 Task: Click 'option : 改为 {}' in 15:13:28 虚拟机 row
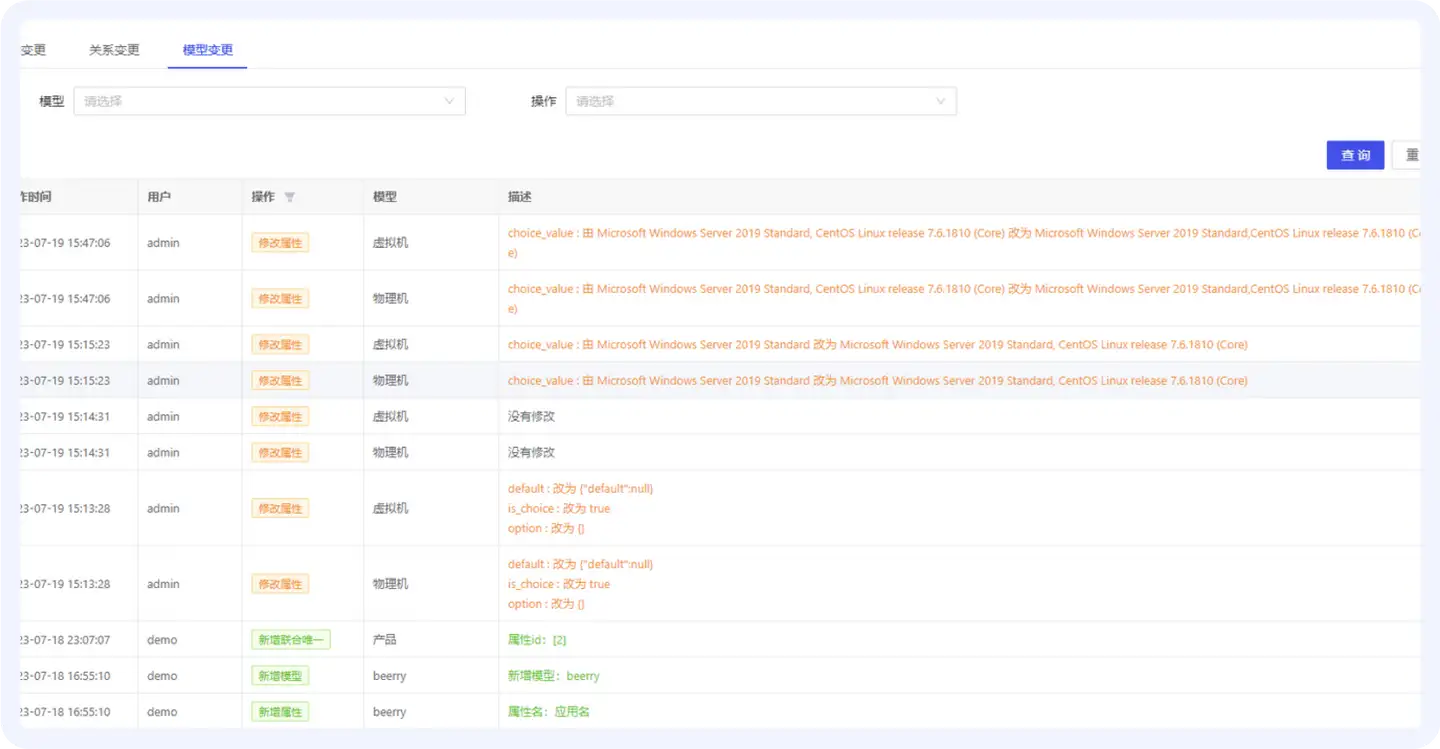coord(546,528)
